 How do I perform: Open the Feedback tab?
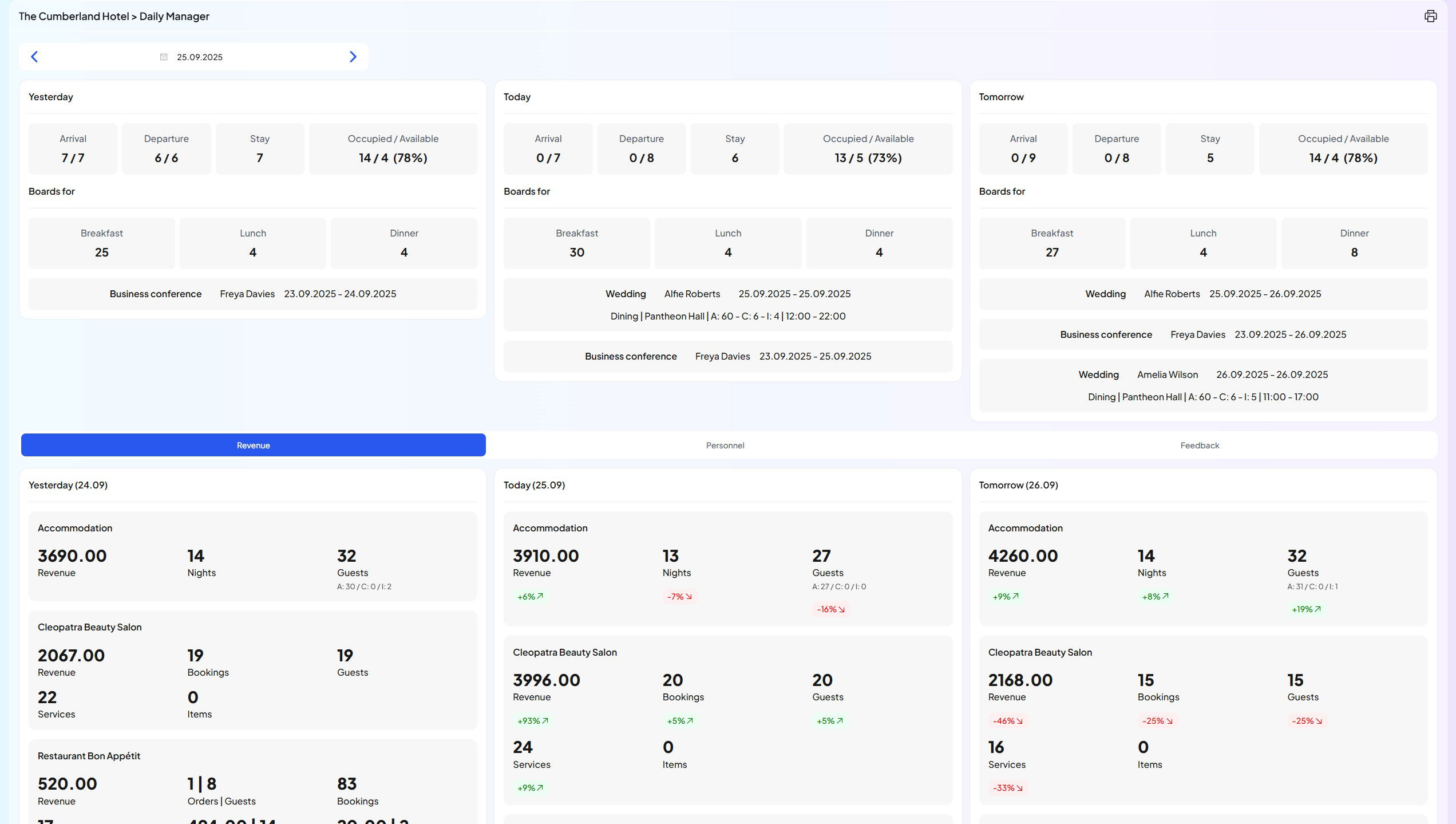tap(1200, 445)
